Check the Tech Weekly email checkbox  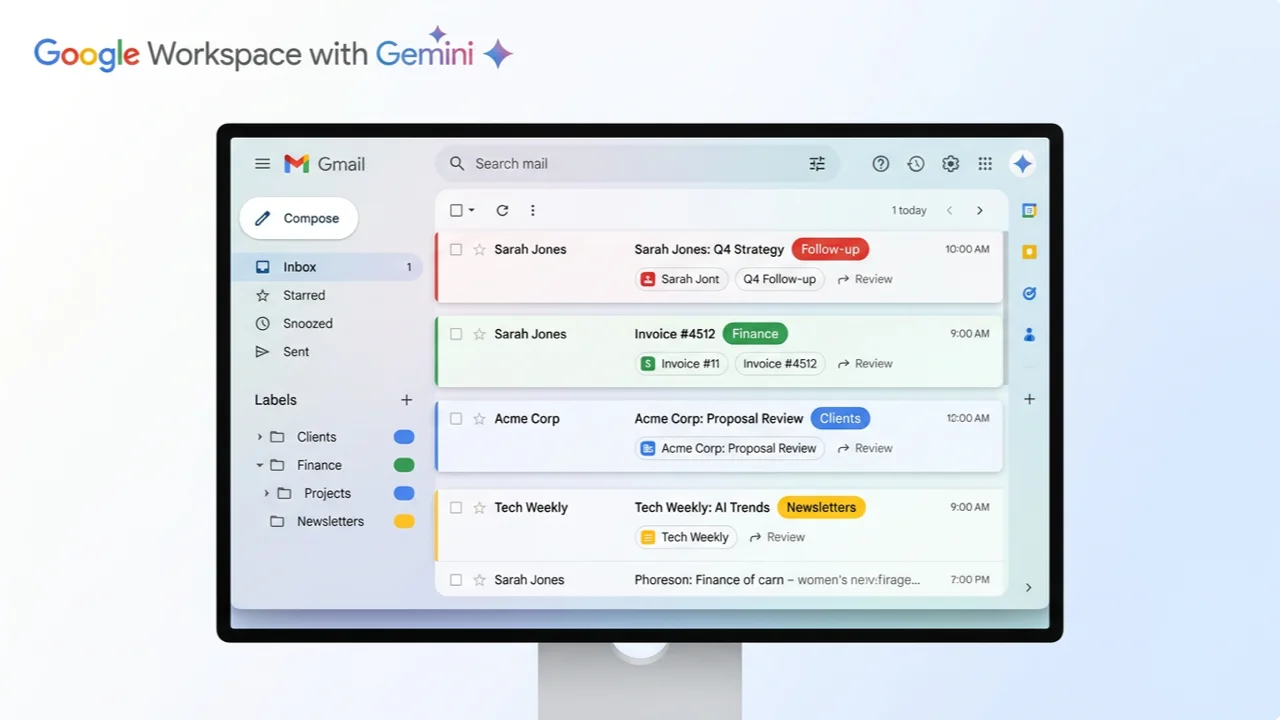pos(456,508)
